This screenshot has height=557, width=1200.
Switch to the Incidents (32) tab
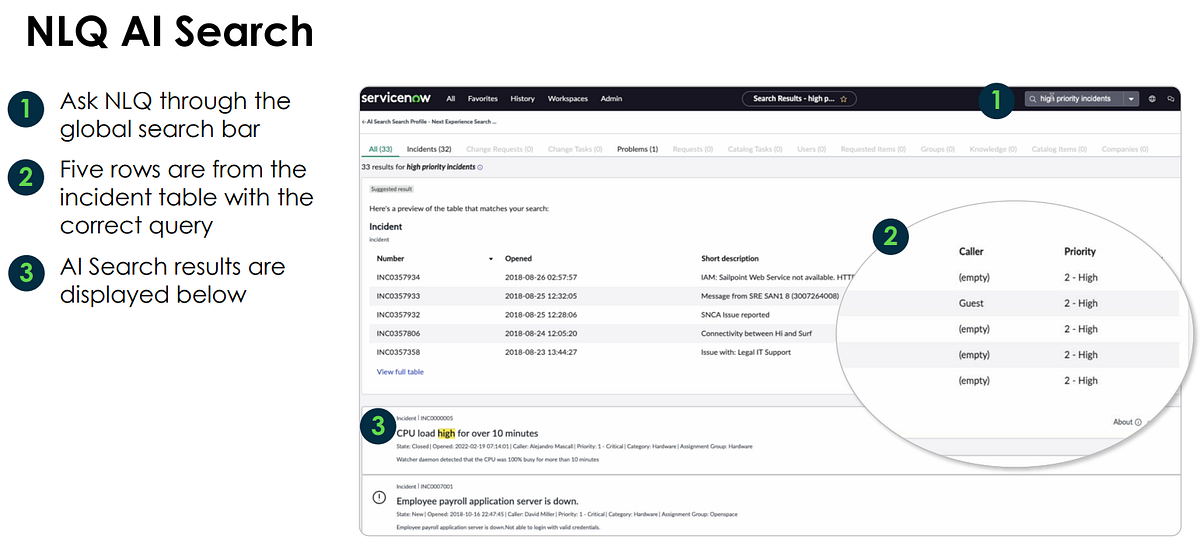tap(429, 149)
